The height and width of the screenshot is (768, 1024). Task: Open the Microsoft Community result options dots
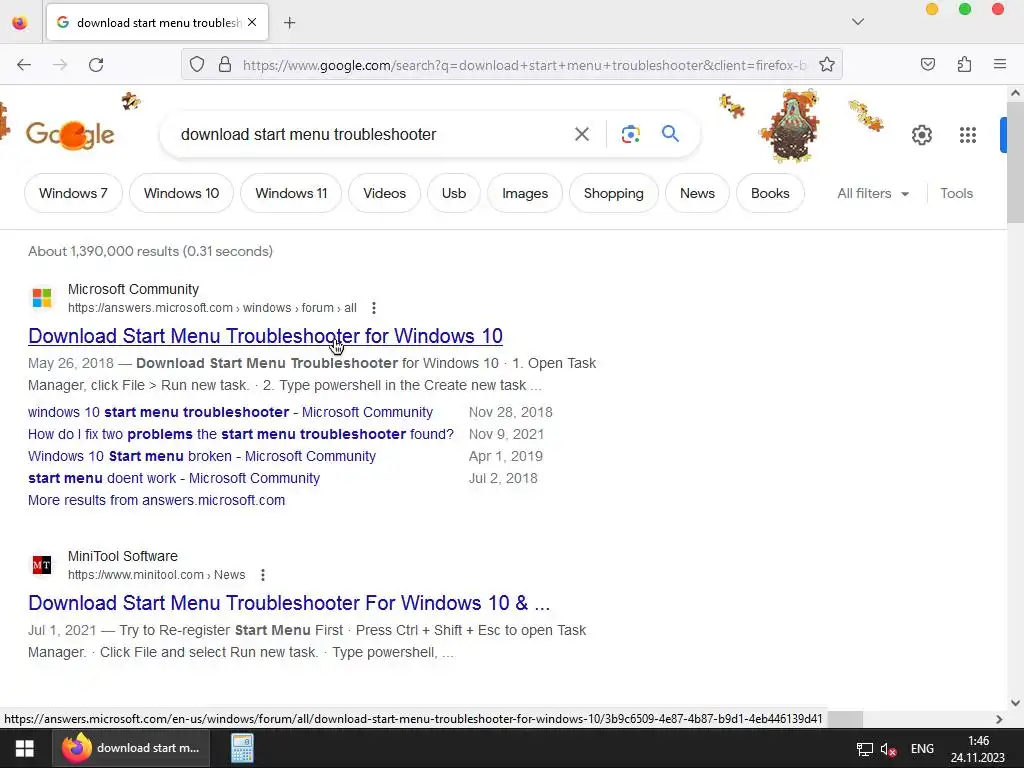(x=374, y=308)
